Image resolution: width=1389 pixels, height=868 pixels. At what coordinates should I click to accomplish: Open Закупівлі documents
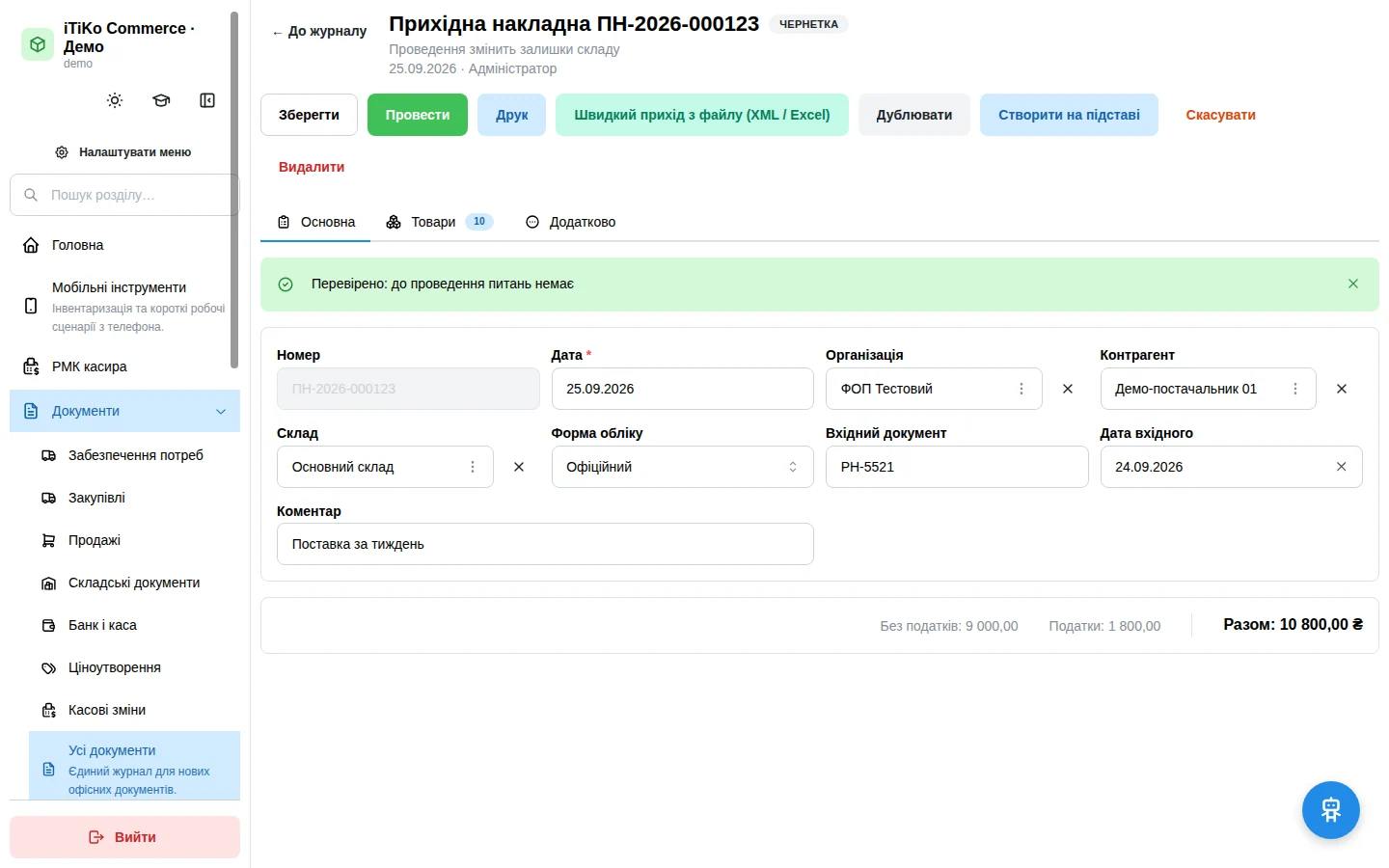click(134, 498)
